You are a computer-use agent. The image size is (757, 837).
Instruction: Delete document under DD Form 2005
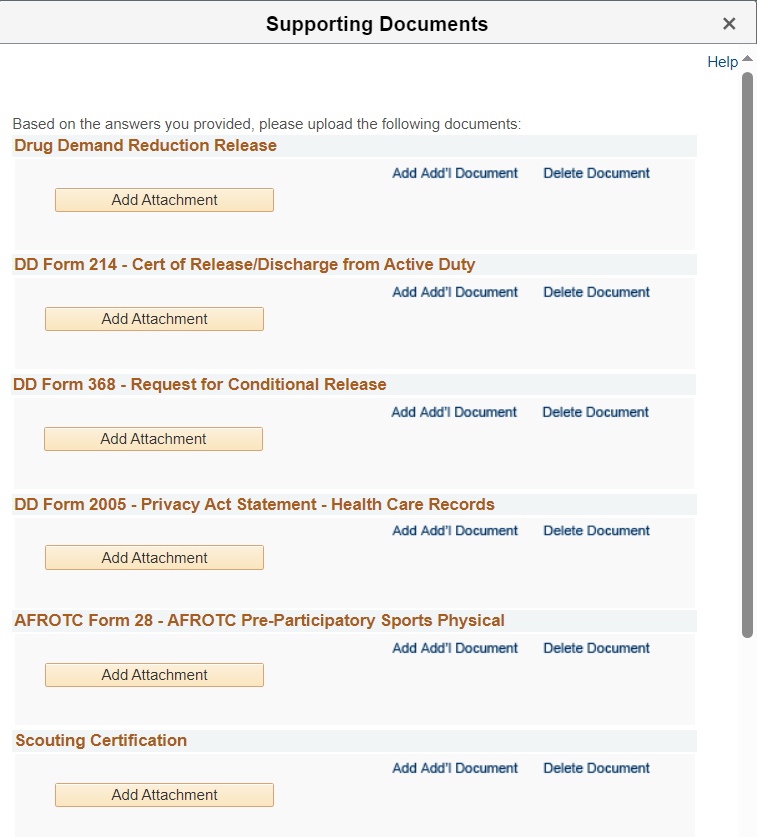[596, 531]
